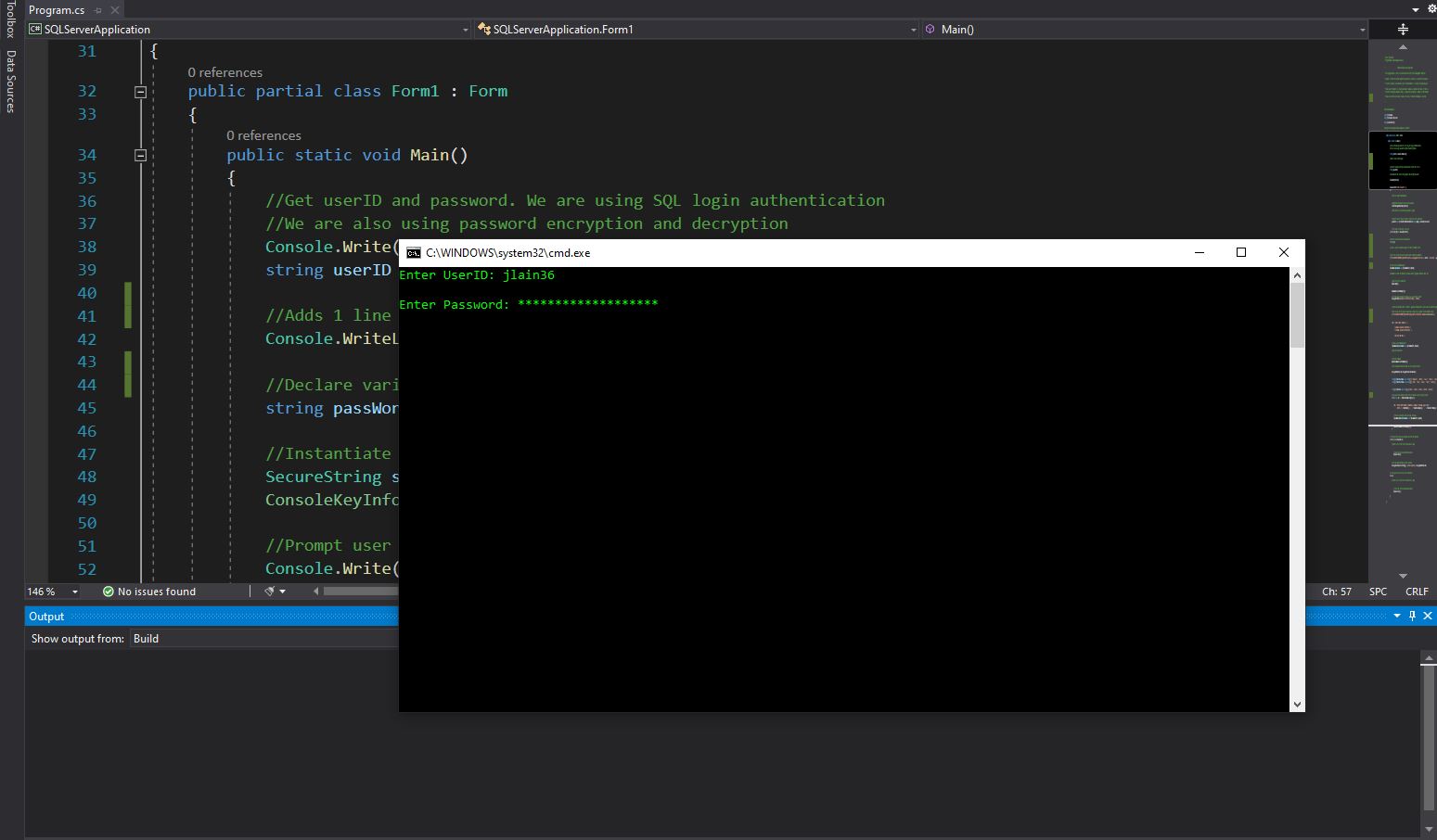
Task: Minimize the cmd.exe console window
Action: [1200, 253]
